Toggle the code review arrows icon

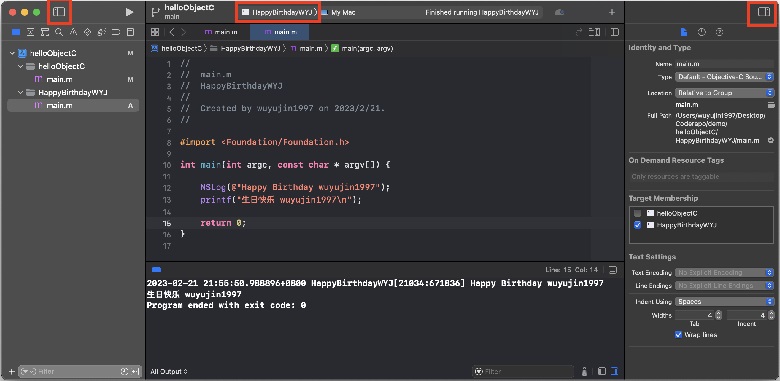[x=579, y=32]
